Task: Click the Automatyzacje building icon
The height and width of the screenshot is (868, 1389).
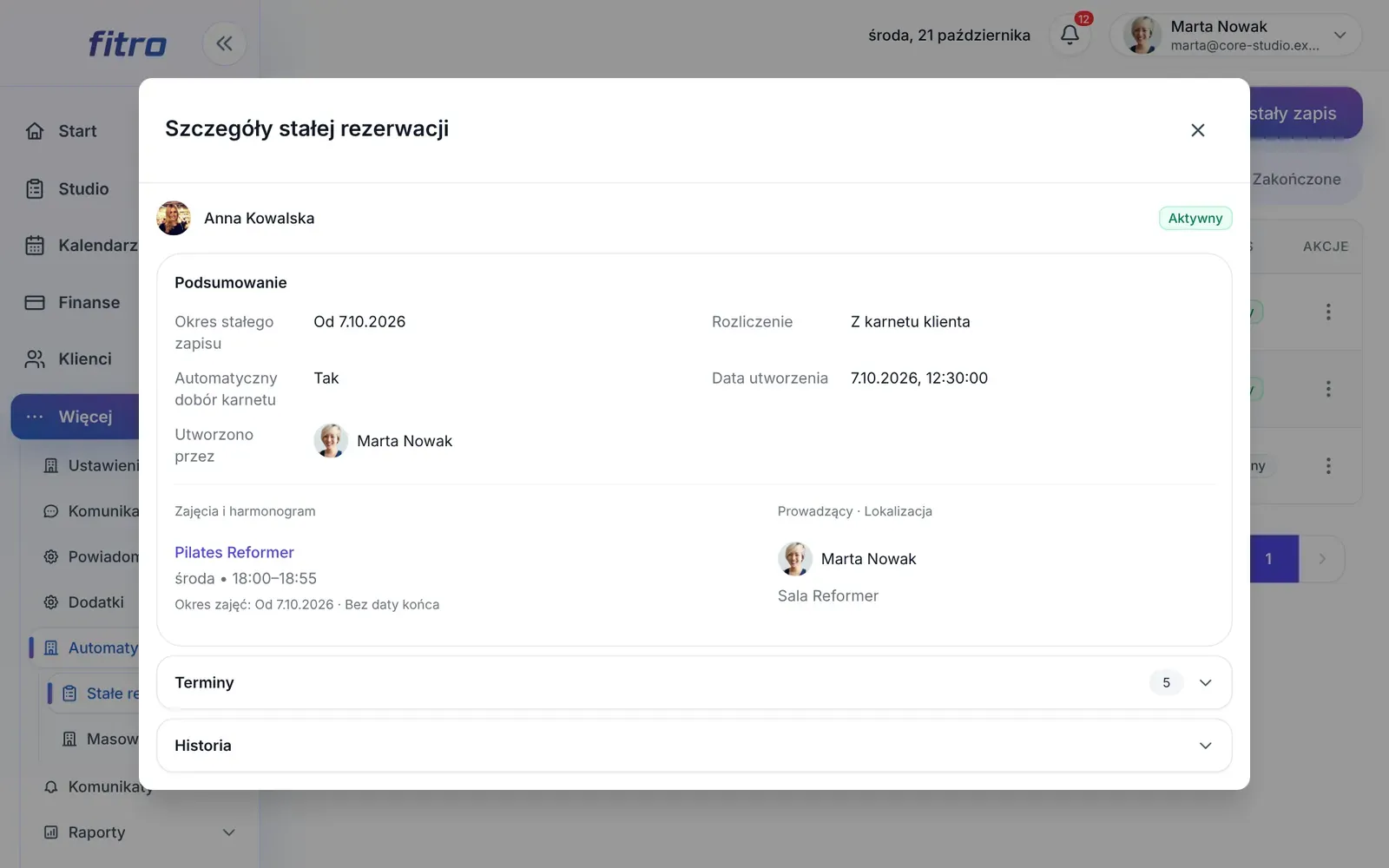Action: pyautogui.click(x=51, y=648)
